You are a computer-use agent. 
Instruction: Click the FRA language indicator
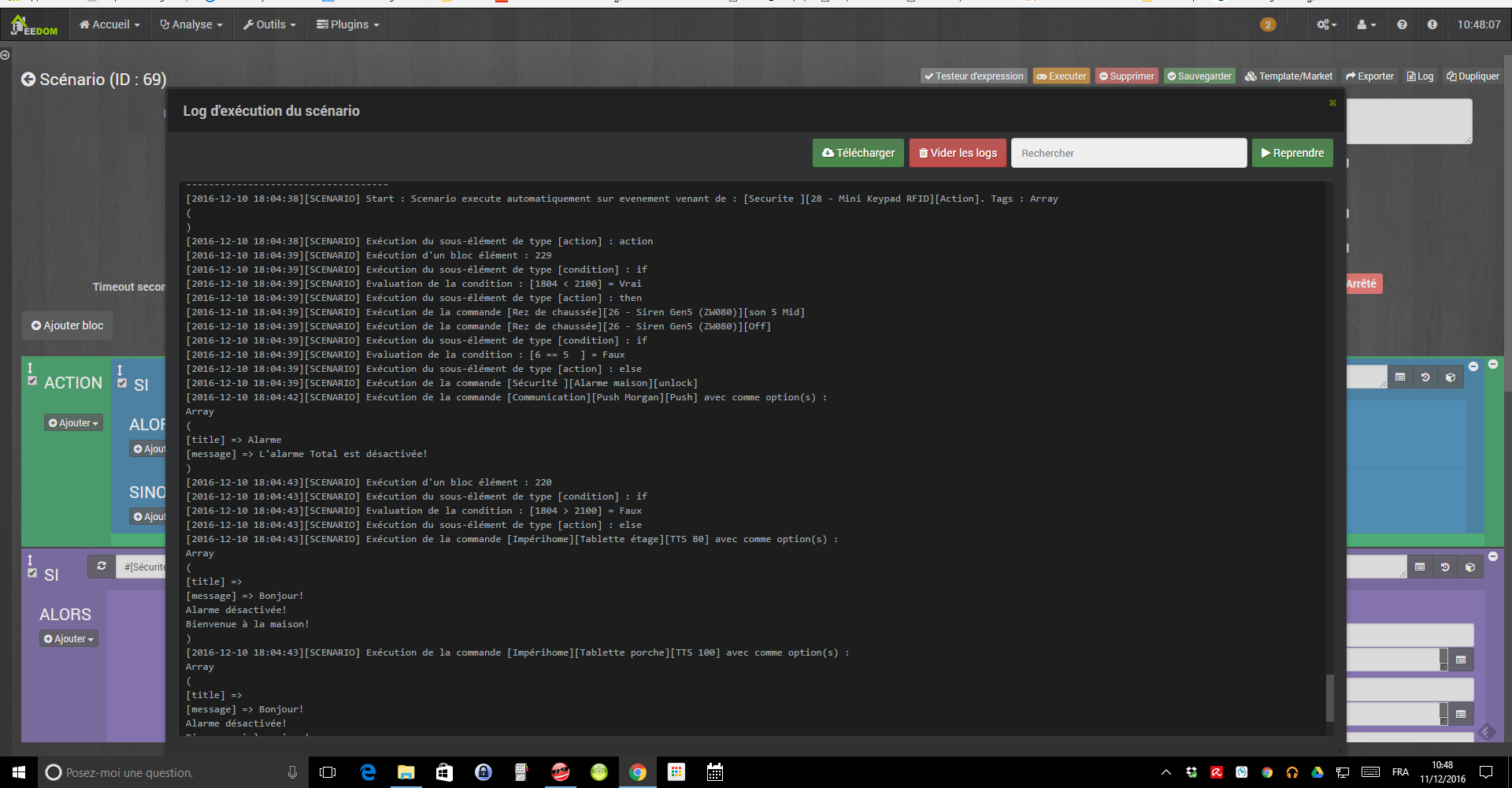coord(1400,772)
